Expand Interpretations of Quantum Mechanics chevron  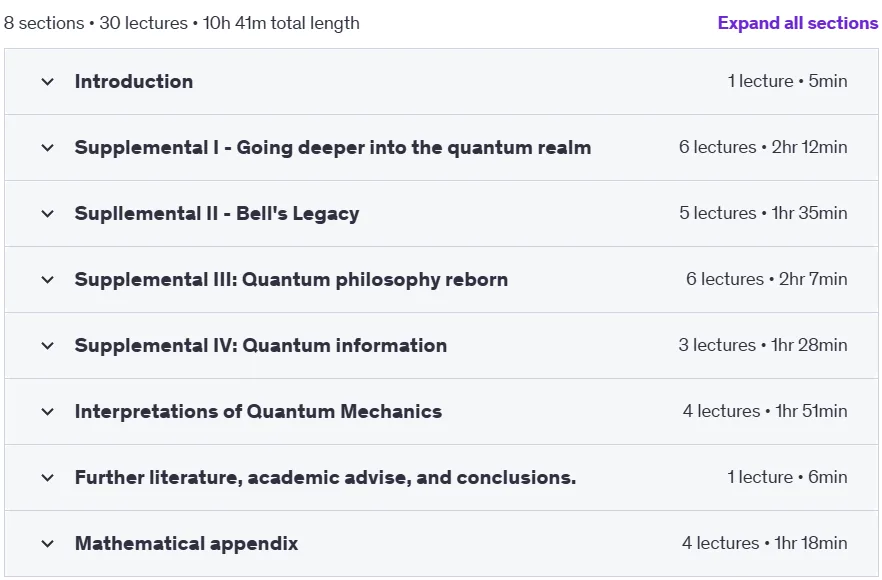coord(48,412)
